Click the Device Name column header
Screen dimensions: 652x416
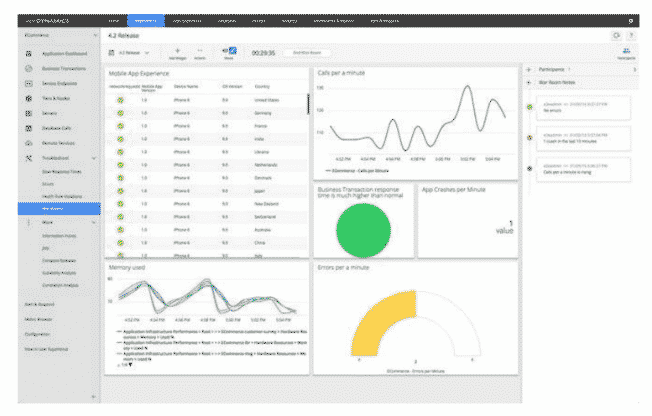coord(186,87)
